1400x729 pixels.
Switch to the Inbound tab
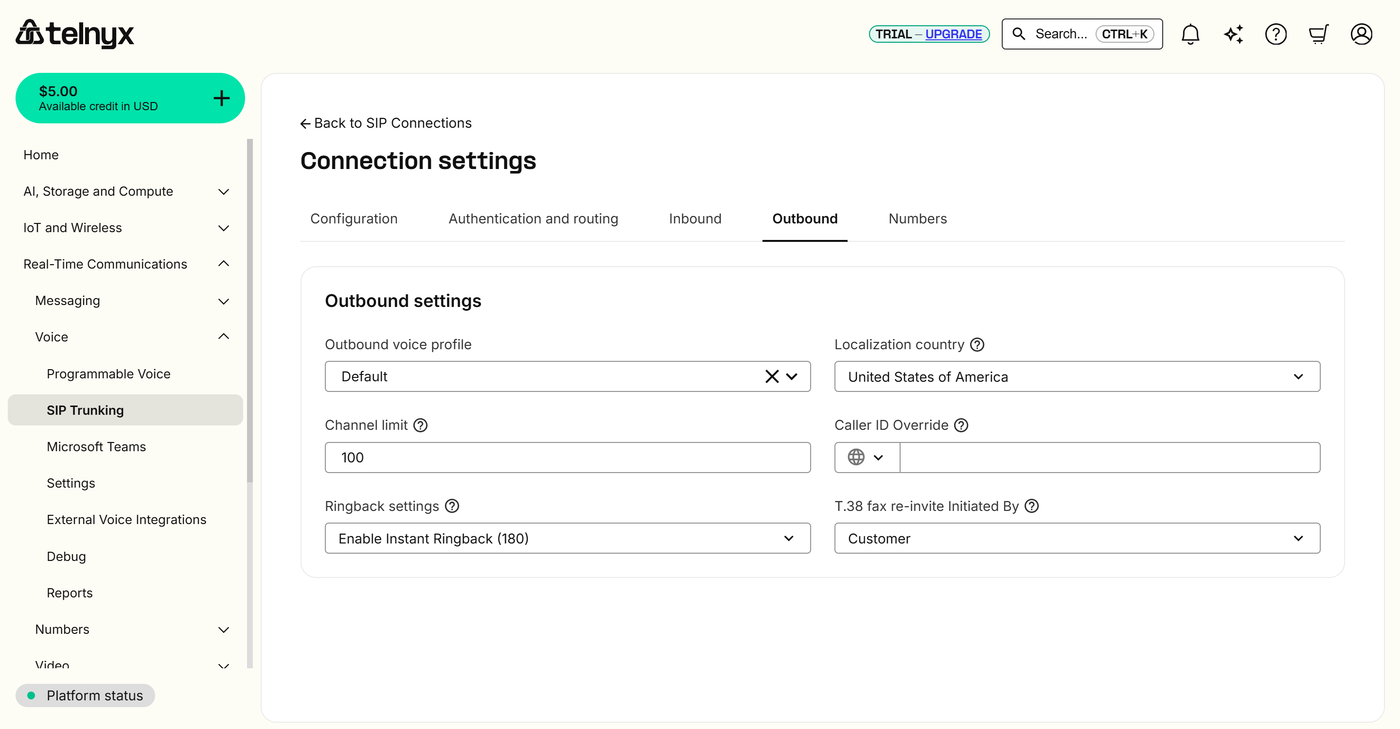(x=695, y=219)
